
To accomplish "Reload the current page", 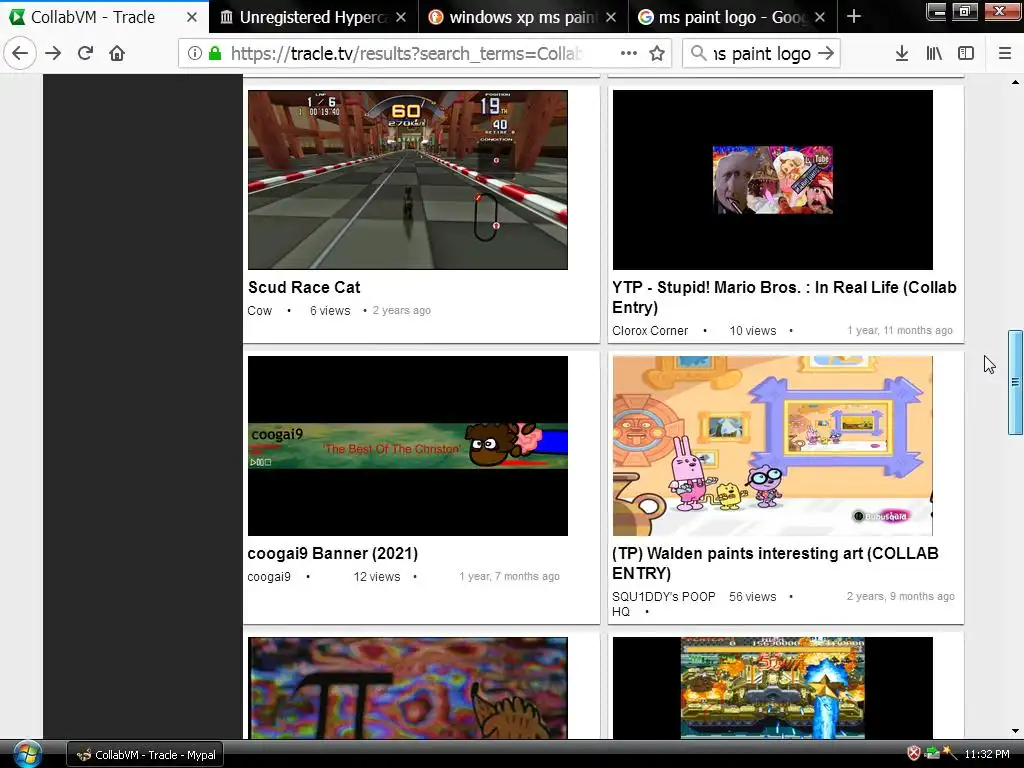I will coord(85,54).
